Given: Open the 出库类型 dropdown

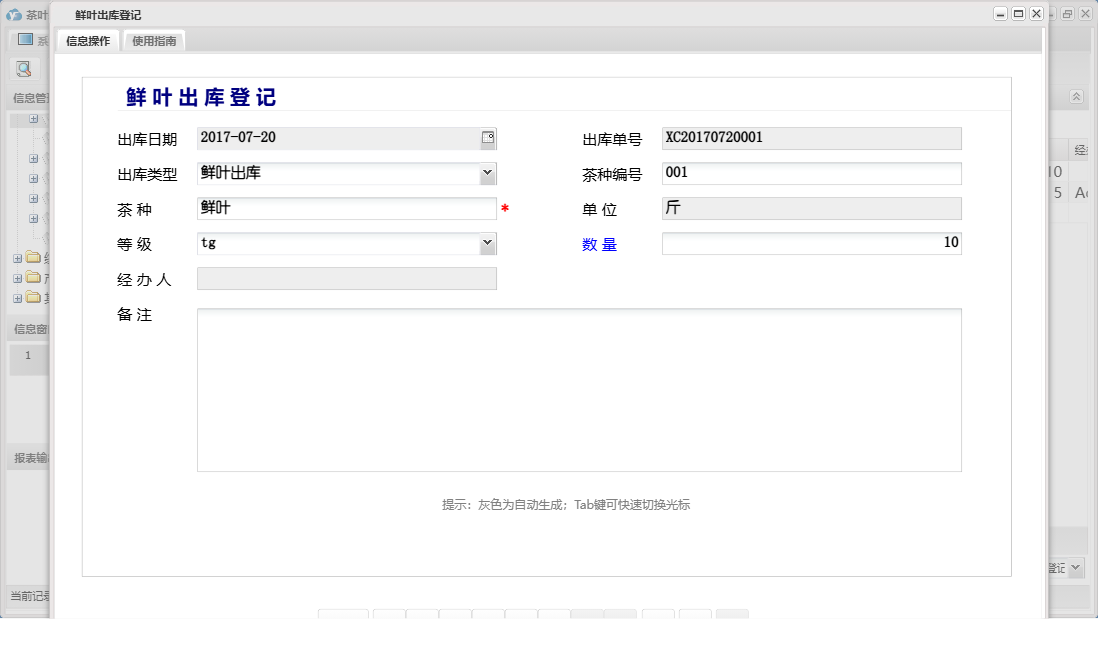Looking at the screenshot, I should [487, 172].
